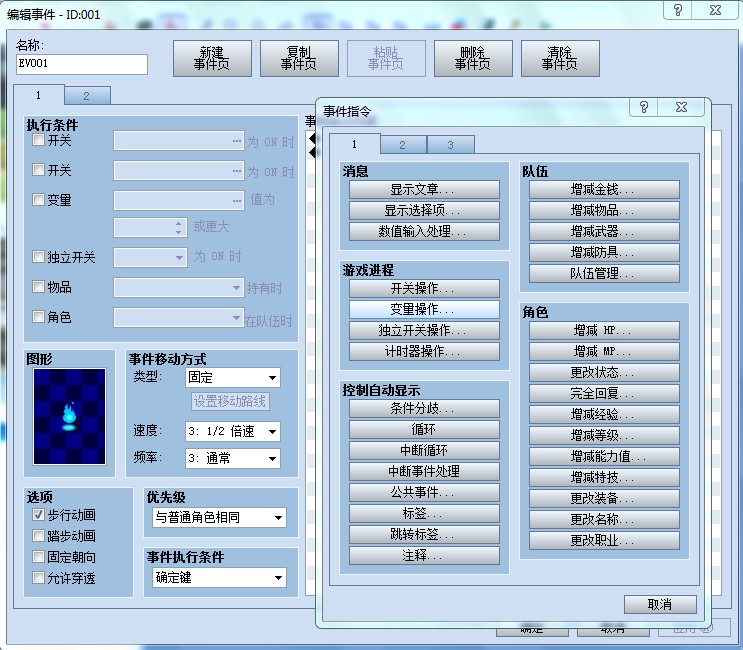The image size is (743, 650).
Task: Click the 更改状态 command button
Action: point(604,372)
